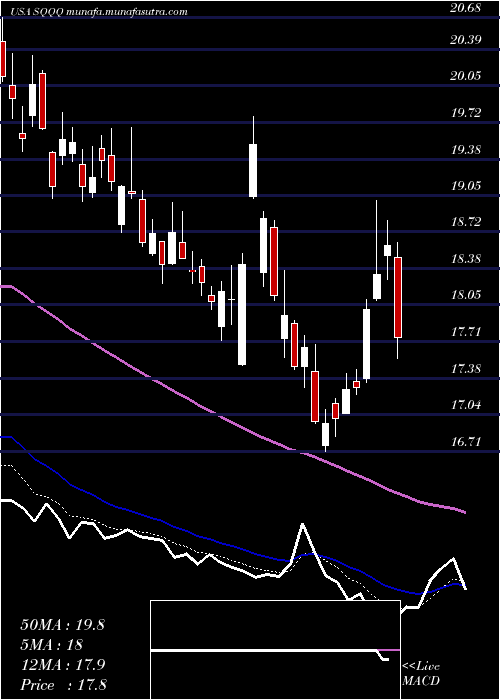Click the 18.38 price axis label
This screenshot has width=500, height=700.
point(466,259)
